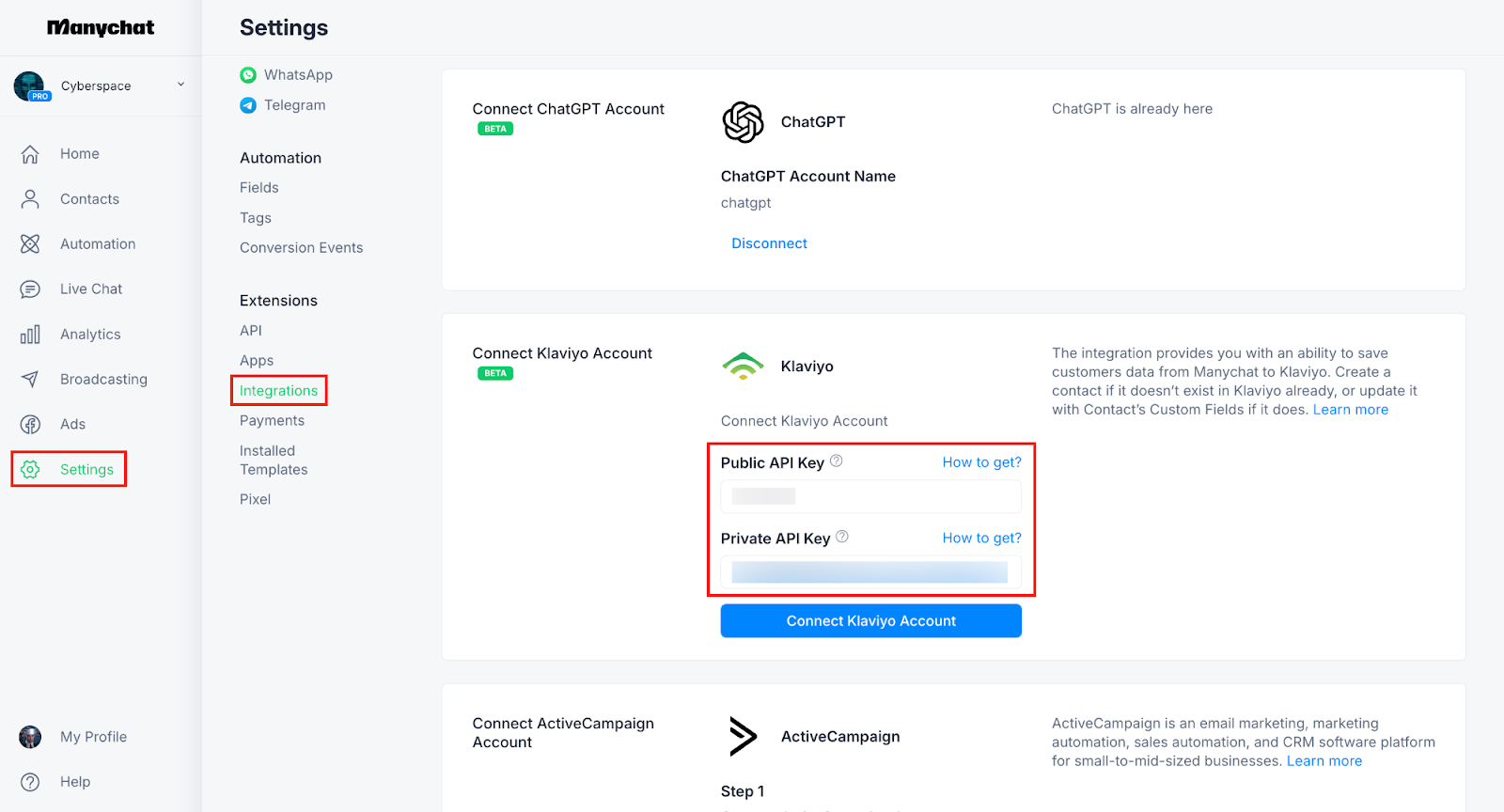Image resolution: width=1504 pixels, height=812 pixels.
Task: Click the Help question mark icon
Action: (x=30, y=782)
